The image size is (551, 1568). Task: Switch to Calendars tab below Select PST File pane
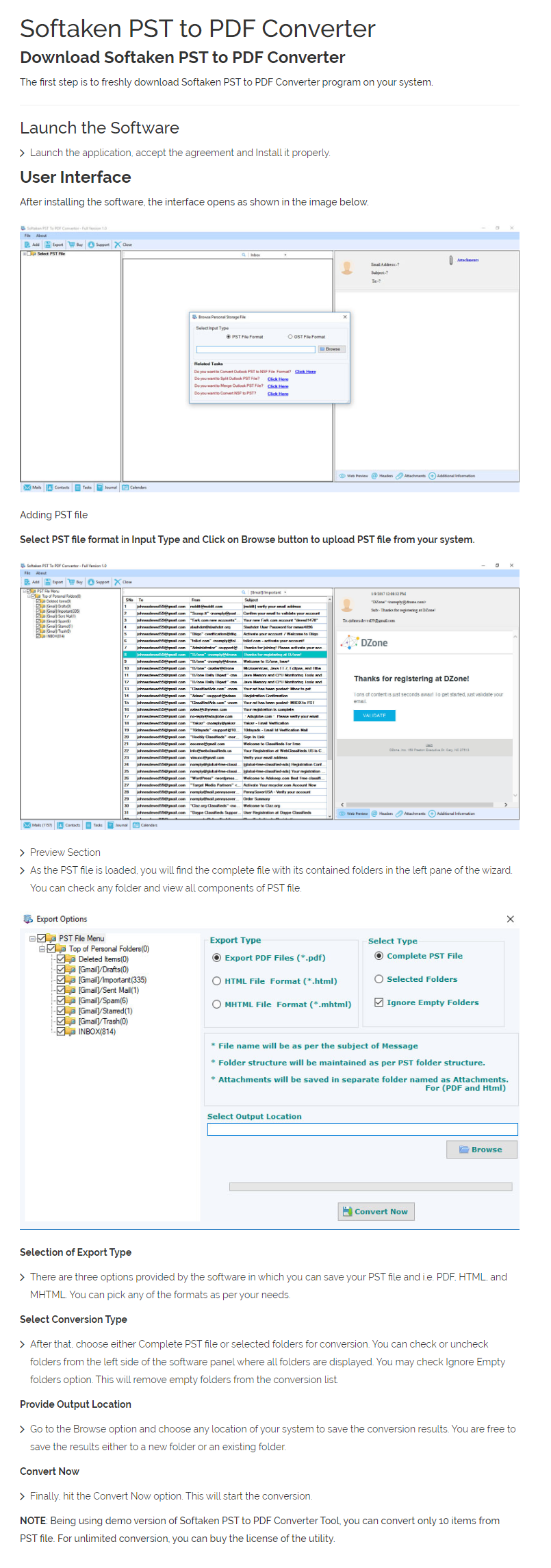coord(135,488)
